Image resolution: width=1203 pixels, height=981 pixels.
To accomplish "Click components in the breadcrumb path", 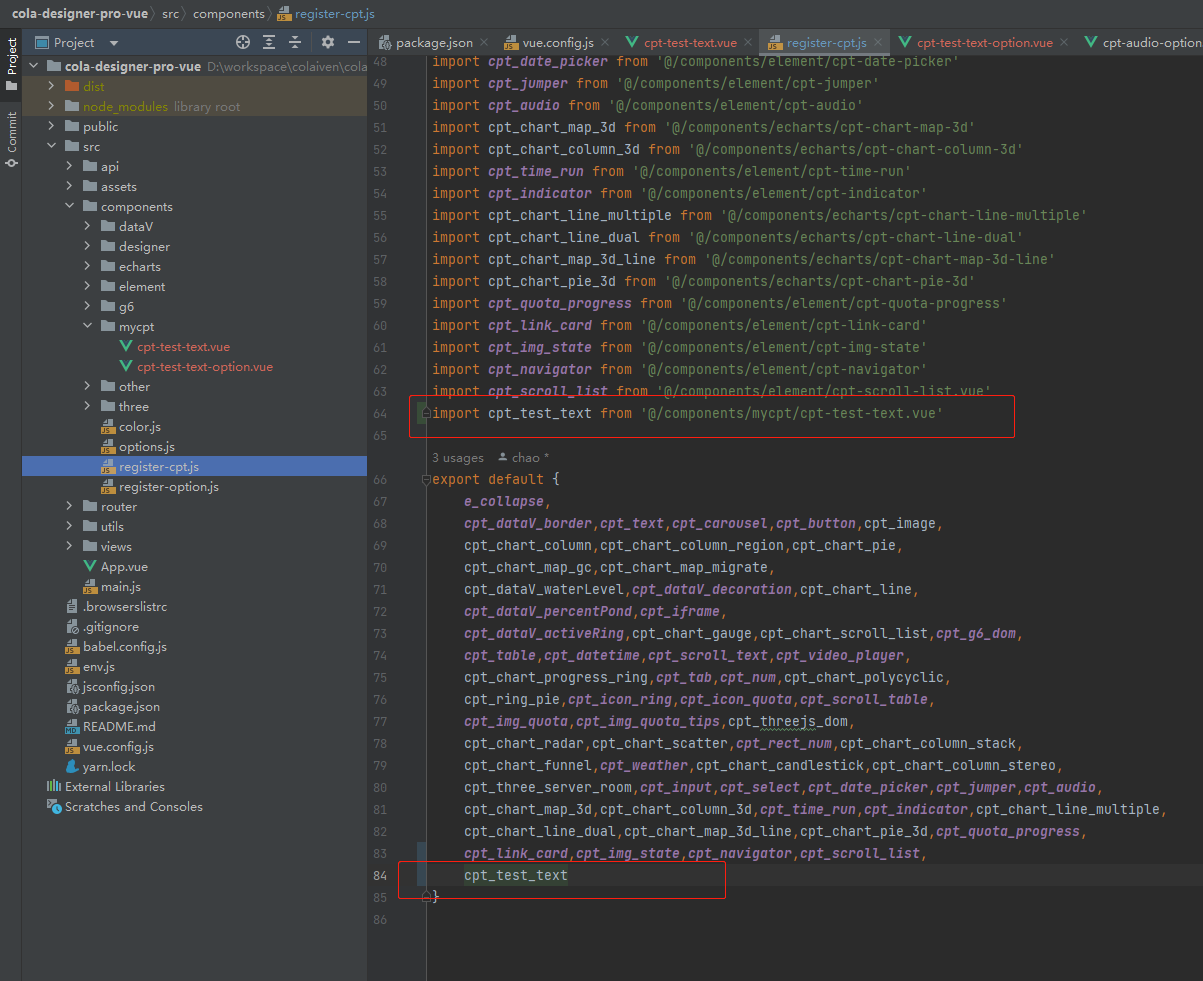I will click(x=228, y=14).
